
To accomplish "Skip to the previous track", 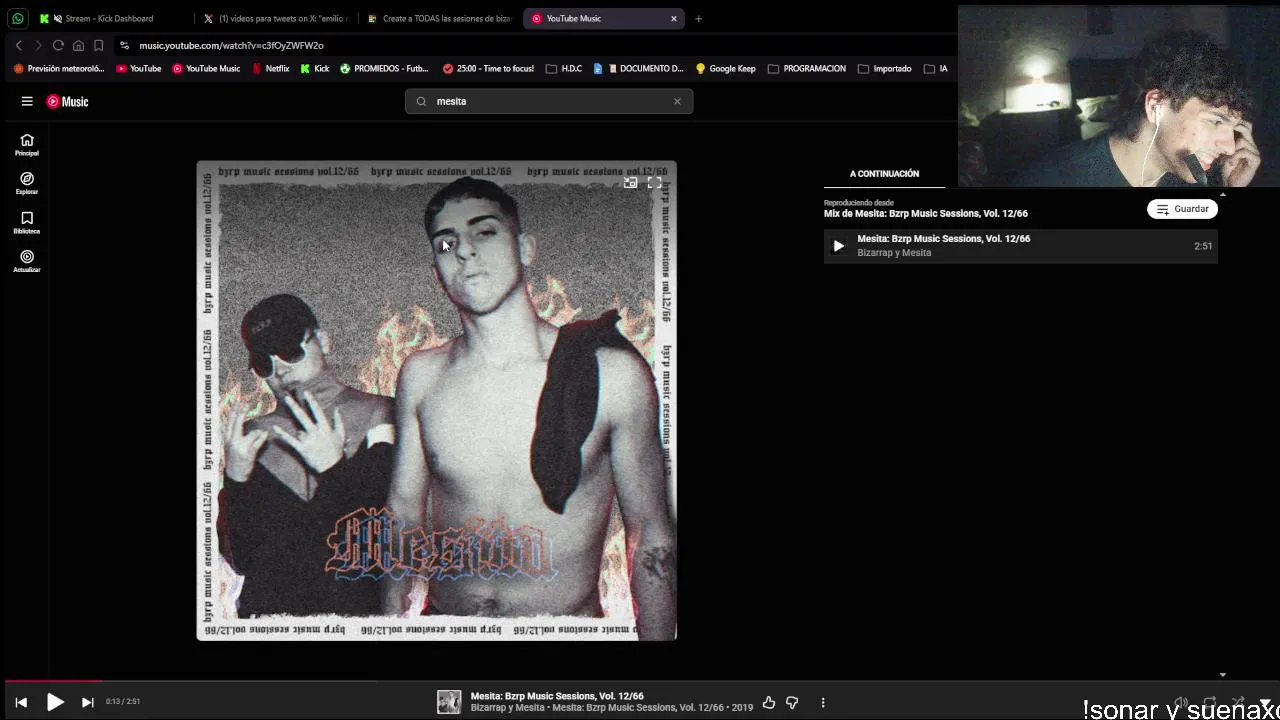I will pyautogui.click(x=21, y=702).
